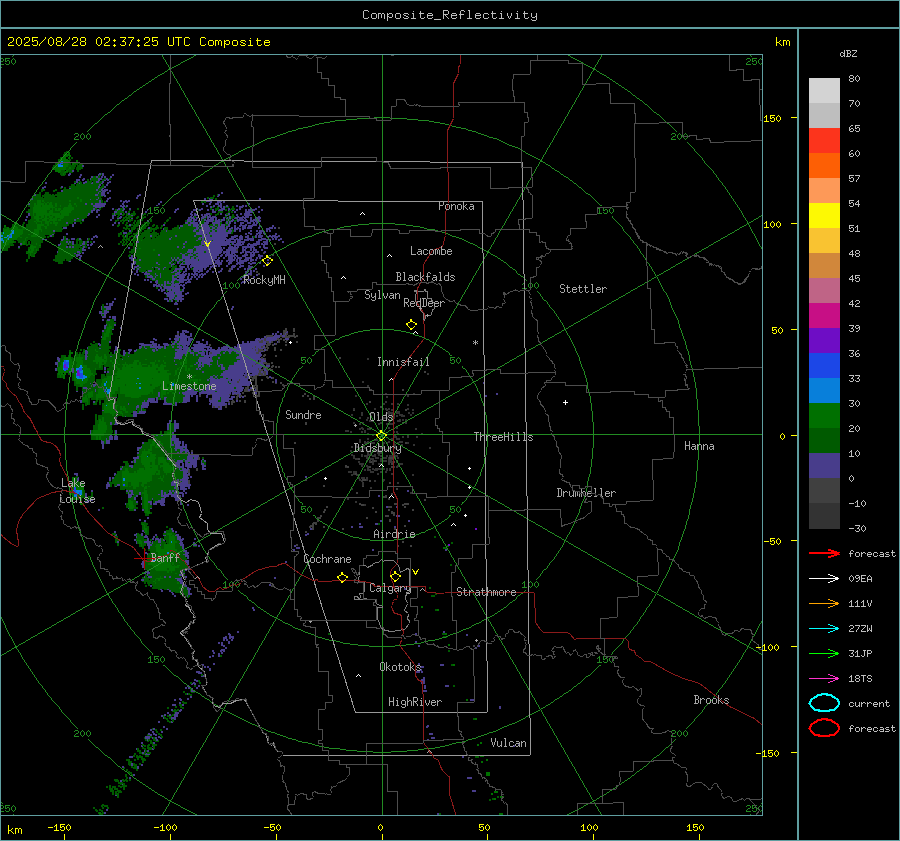
Task: Click the Cochrane label
Action: click(327, 559)
